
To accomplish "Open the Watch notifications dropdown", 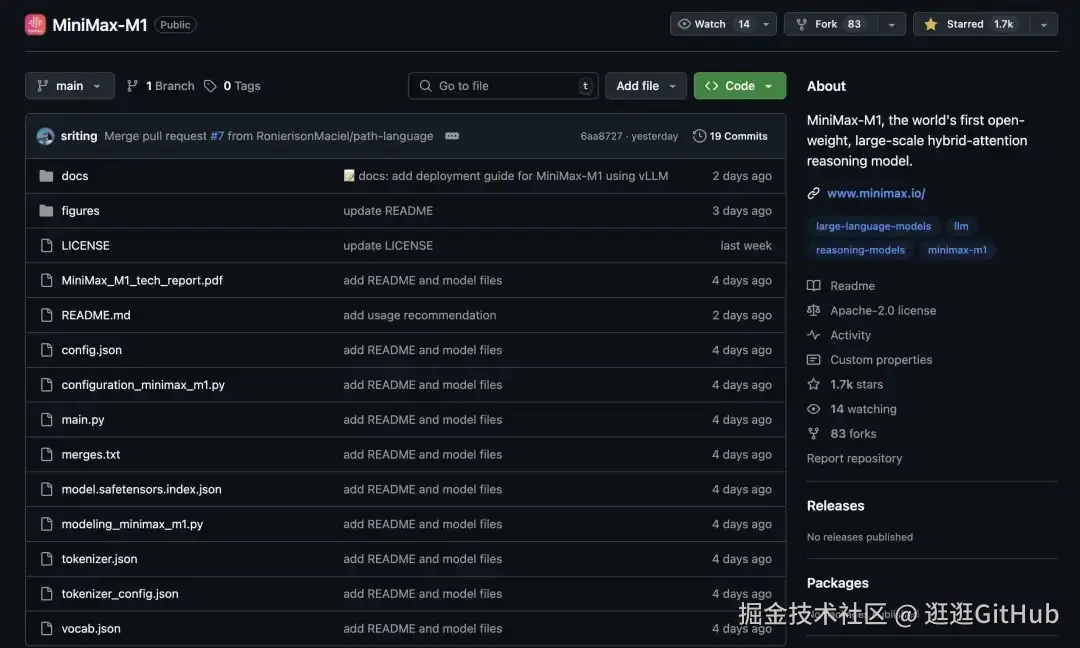I will (723, 24).
